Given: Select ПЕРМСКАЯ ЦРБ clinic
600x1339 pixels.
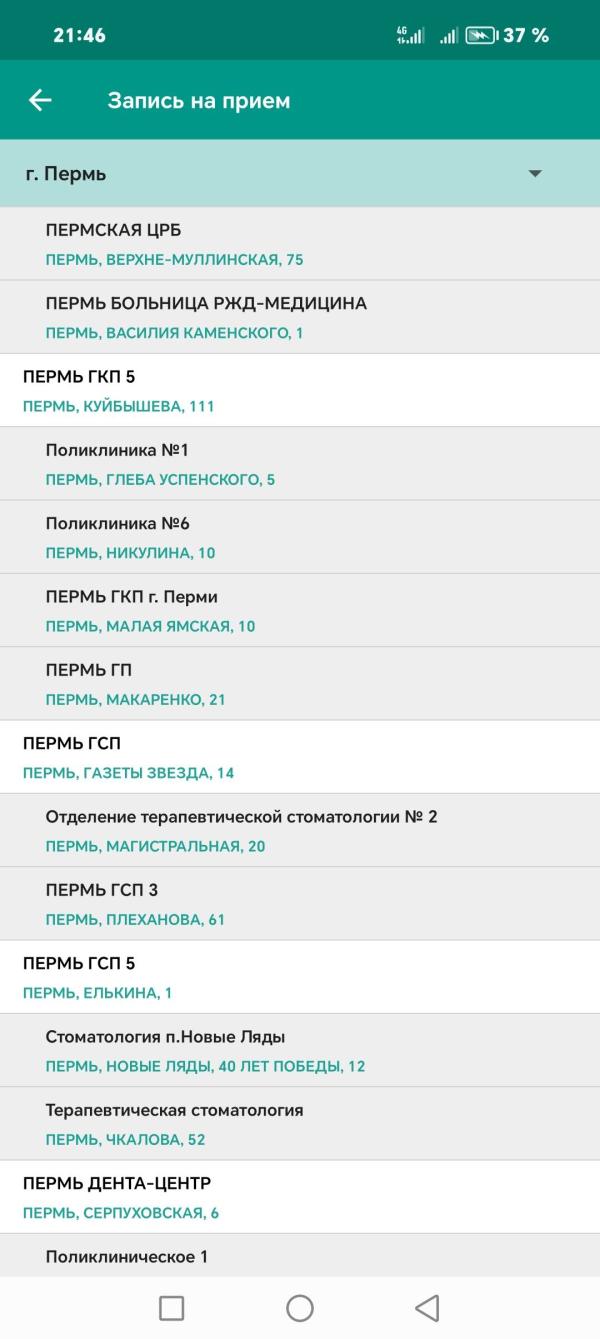Looking at the screenshot, I should (x=300, y=244).
